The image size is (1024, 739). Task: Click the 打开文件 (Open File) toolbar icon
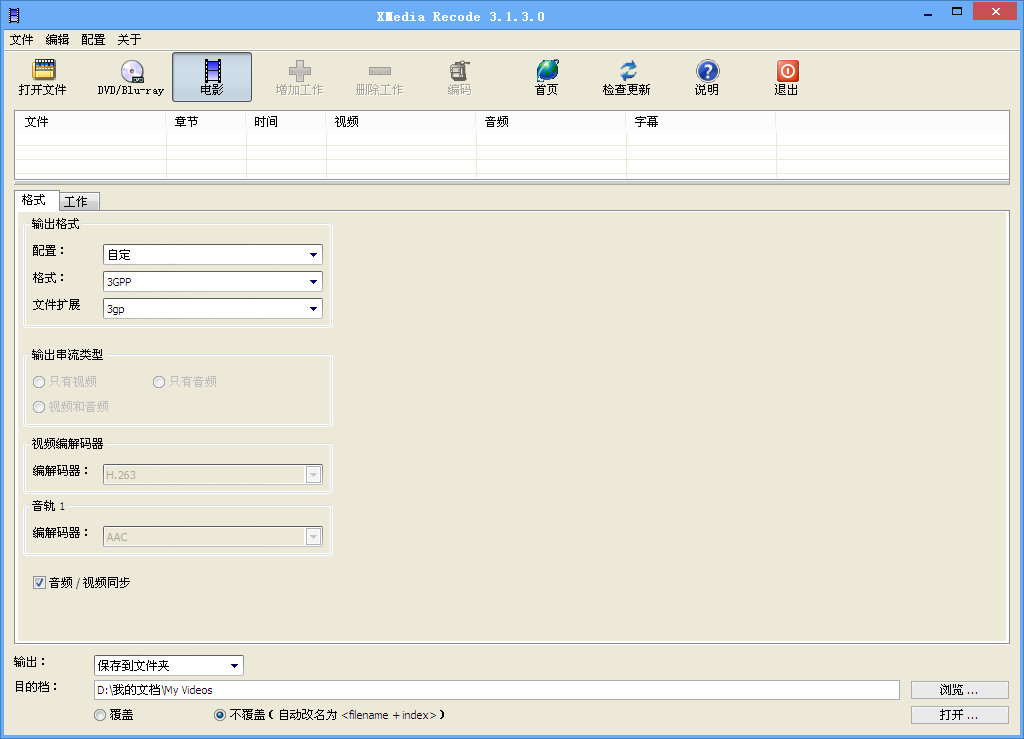(43, 70)
